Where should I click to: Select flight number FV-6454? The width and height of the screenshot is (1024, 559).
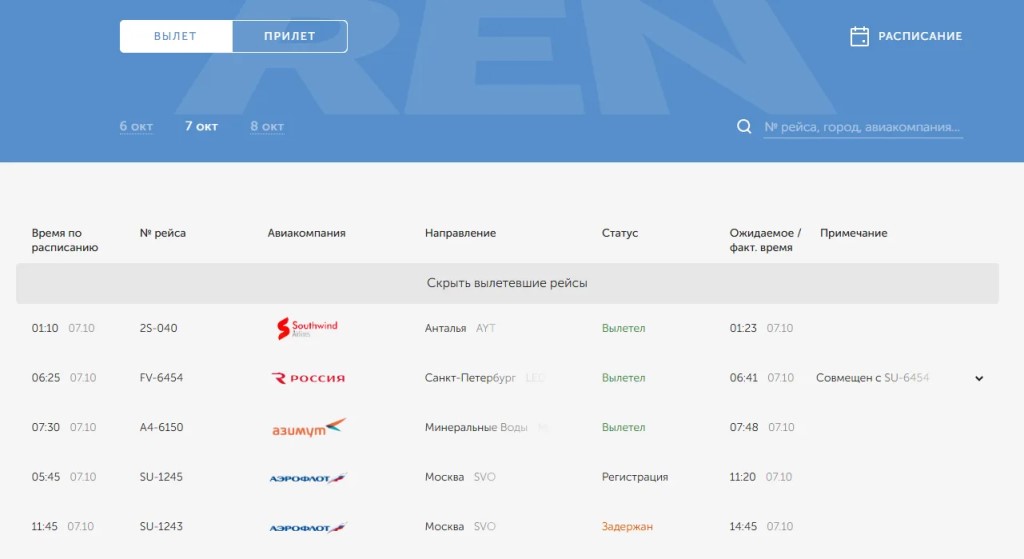(x=161, y=377)
